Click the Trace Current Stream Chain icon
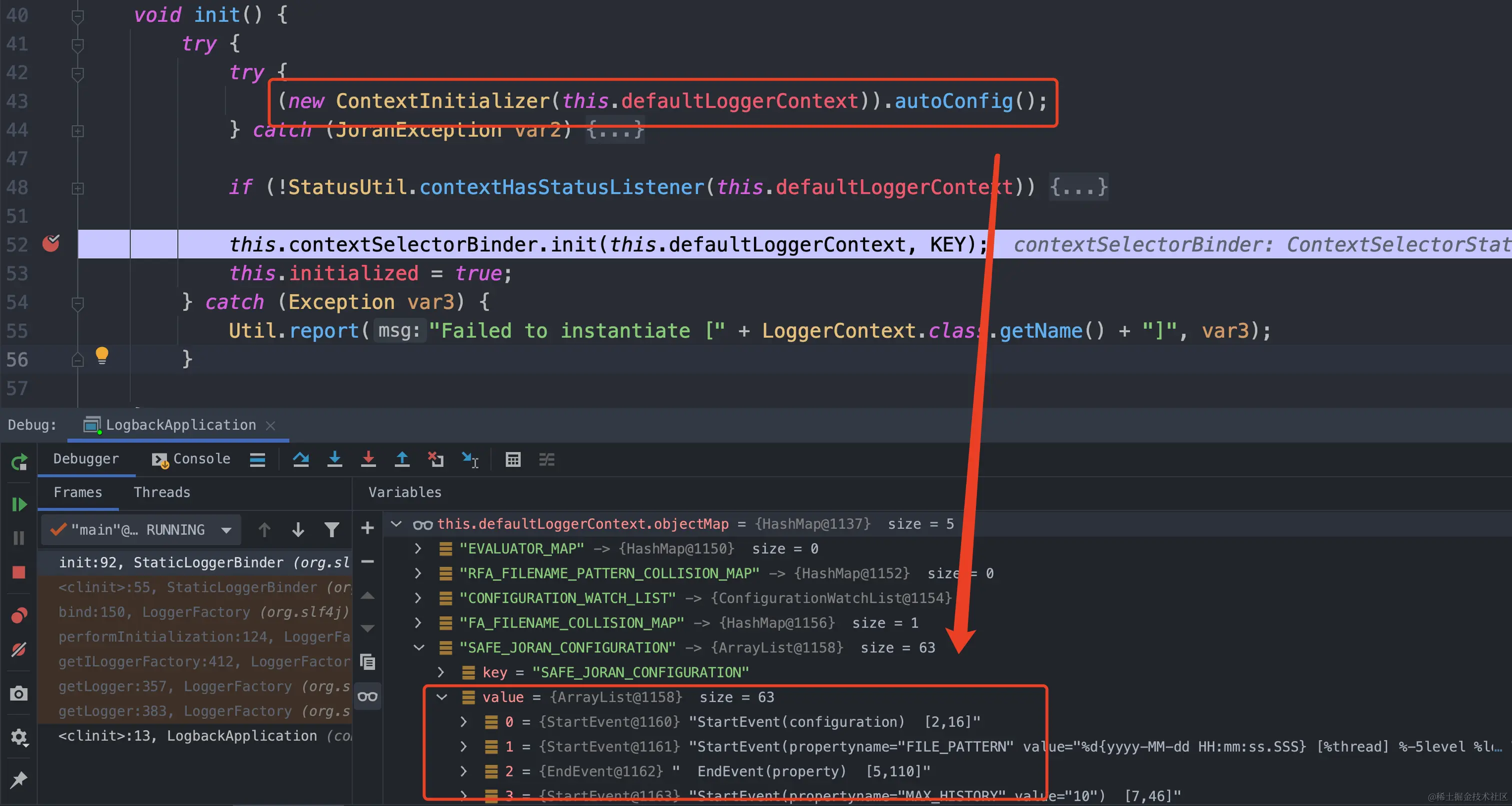 (x=546, y=459)
